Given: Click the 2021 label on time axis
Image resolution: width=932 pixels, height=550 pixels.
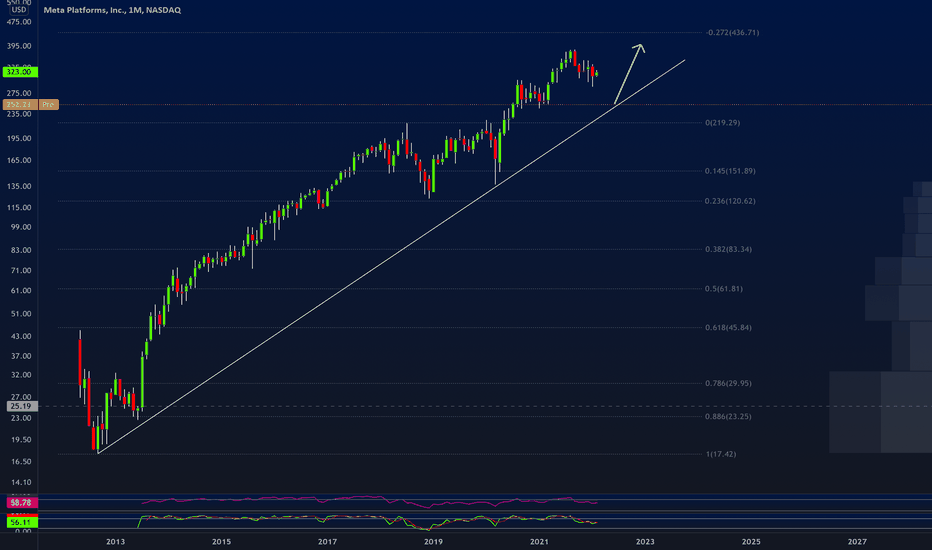Looking at the screenshot, I should (x=539, y=542).
